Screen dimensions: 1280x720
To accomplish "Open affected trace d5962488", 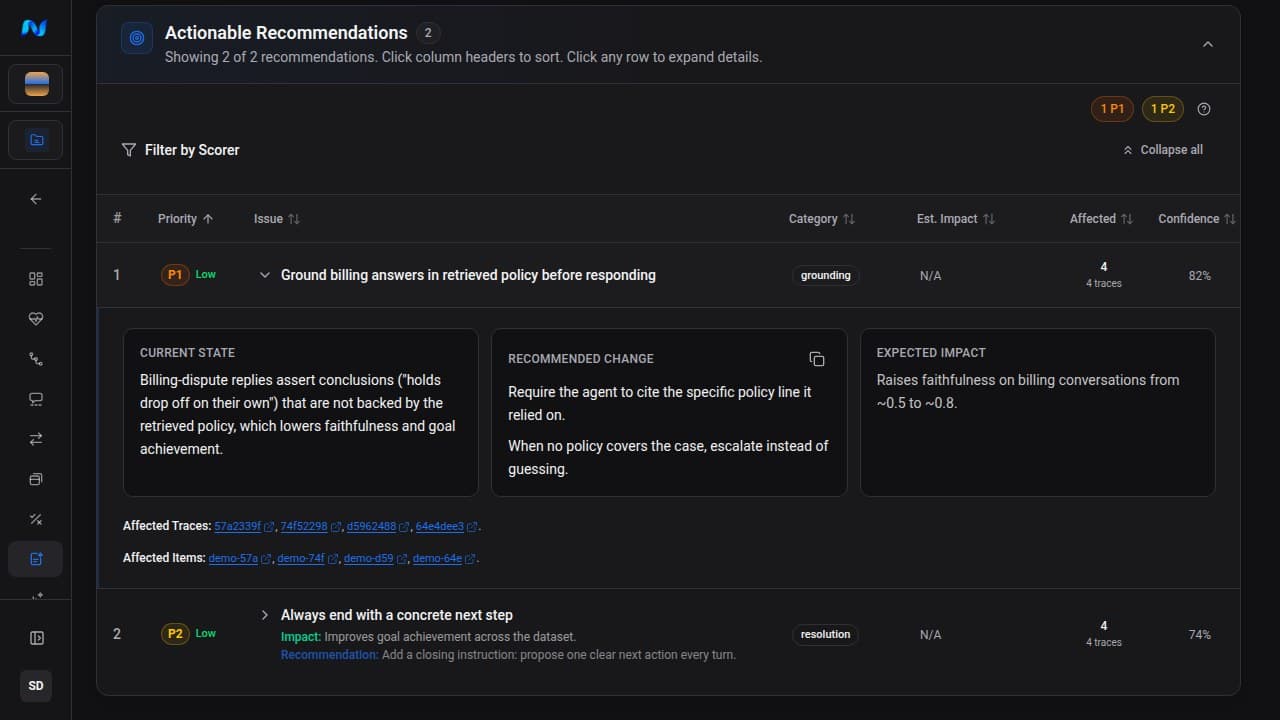I will tap(378, 526).
